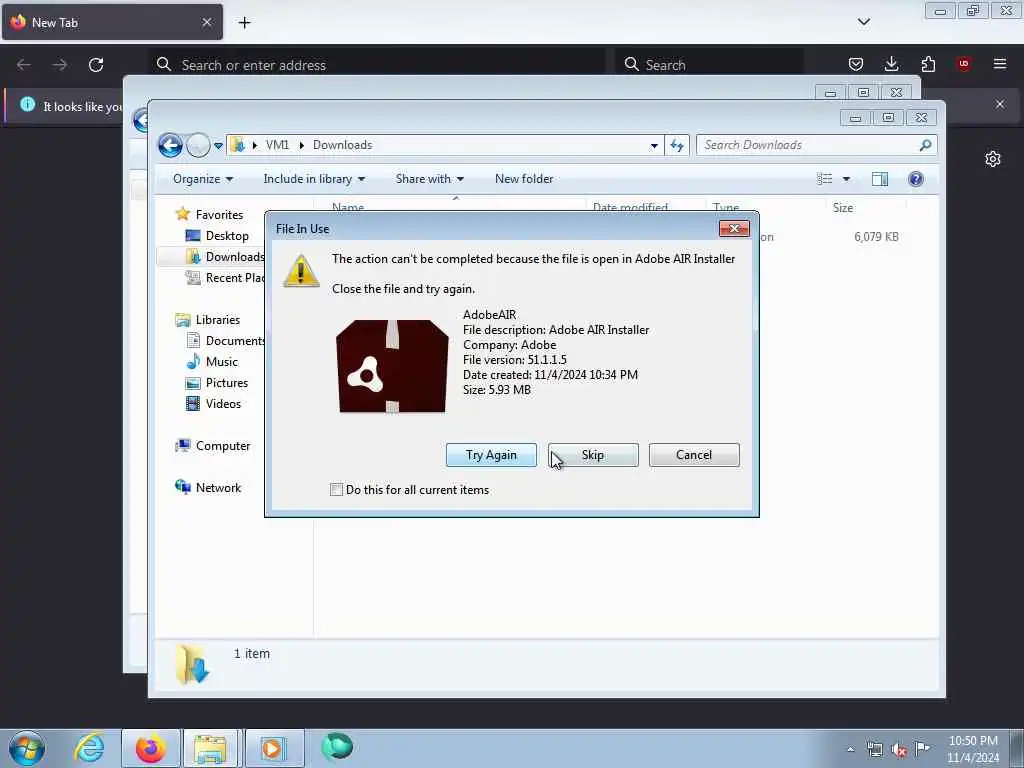Viewport: 1024px width, 768px height.
Task: Click the Adobe AIR installer package icon
Action: pyautogui.click(x=392, y=366)
